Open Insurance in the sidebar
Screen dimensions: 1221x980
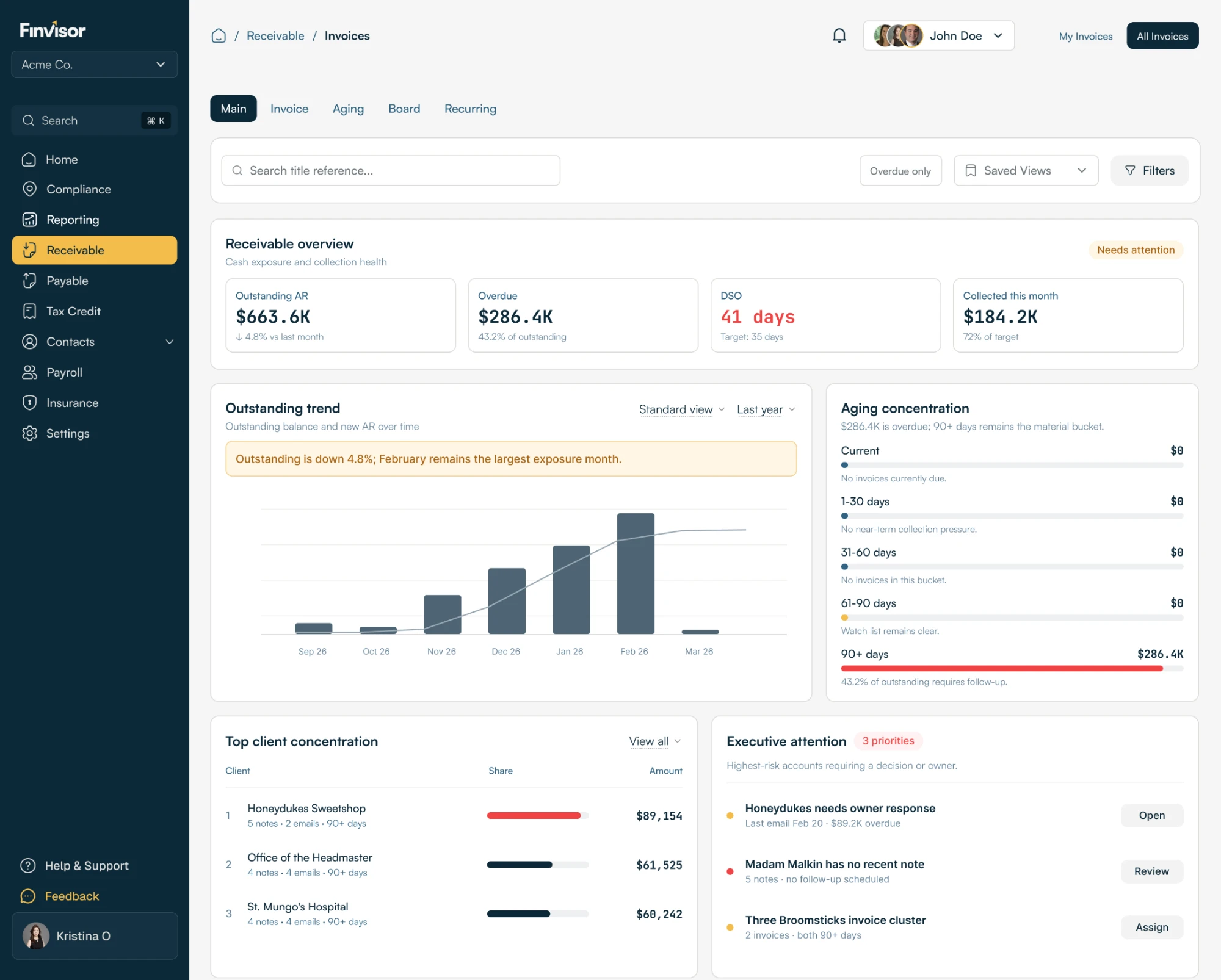pyautogui.click(x=94, y=403)
